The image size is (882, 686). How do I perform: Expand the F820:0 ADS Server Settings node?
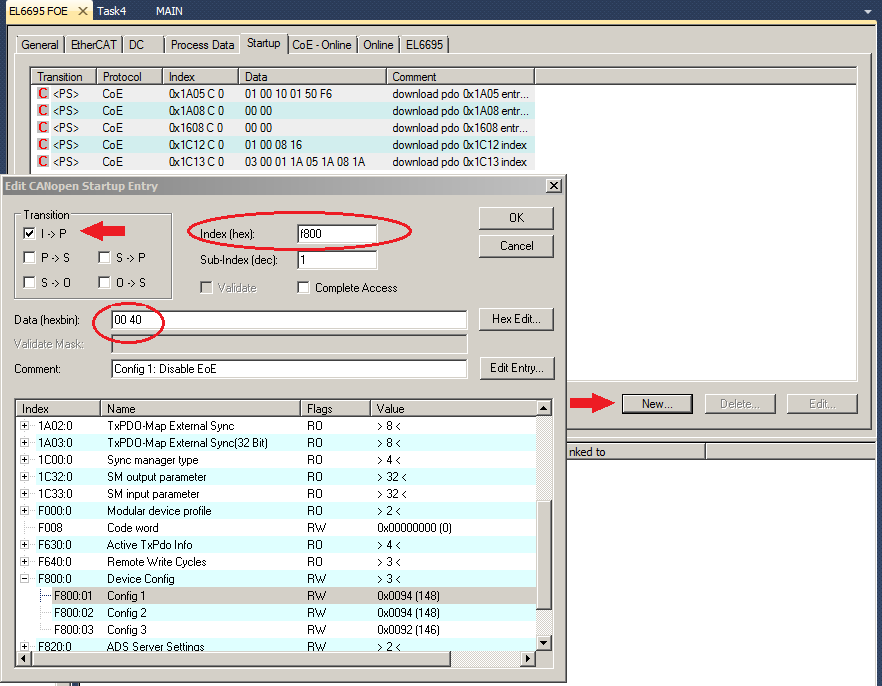24,646
